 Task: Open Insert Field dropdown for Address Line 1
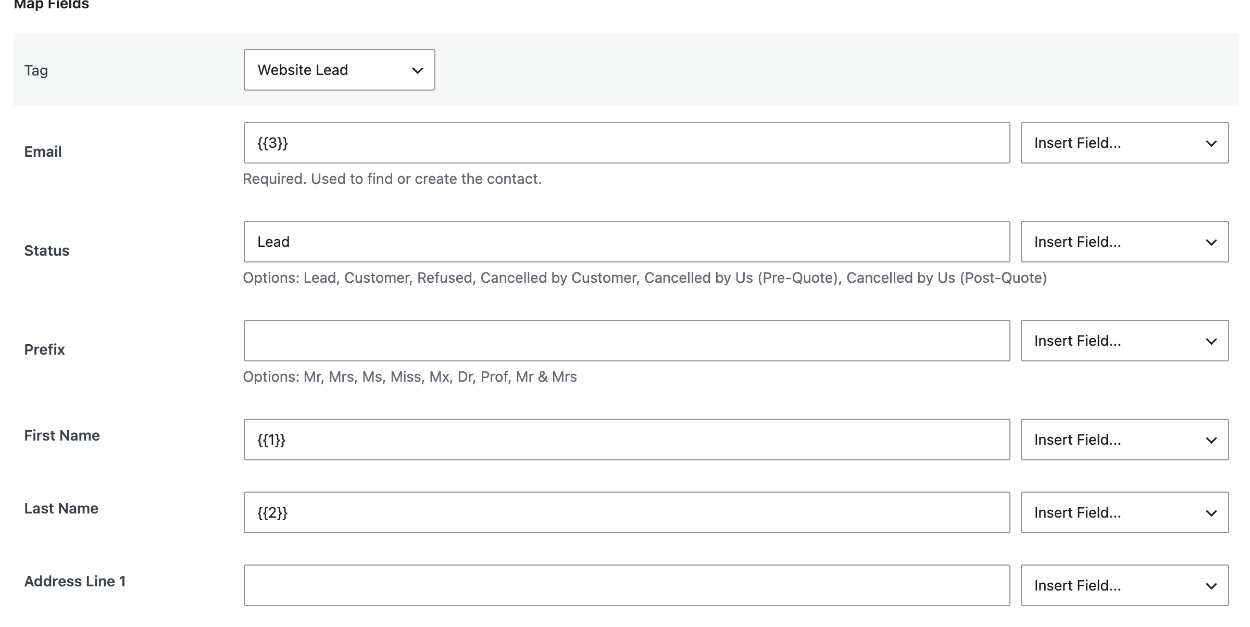(x=1125, y=586)
